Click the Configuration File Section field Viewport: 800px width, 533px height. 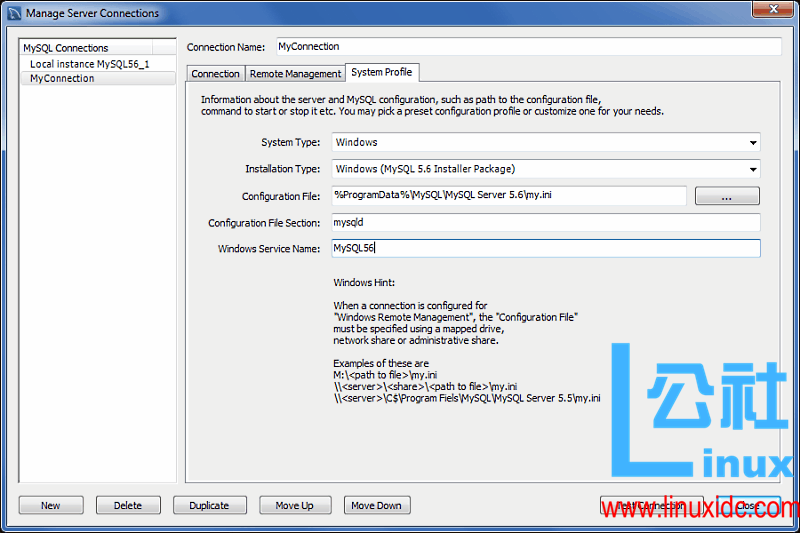point(546,222)
